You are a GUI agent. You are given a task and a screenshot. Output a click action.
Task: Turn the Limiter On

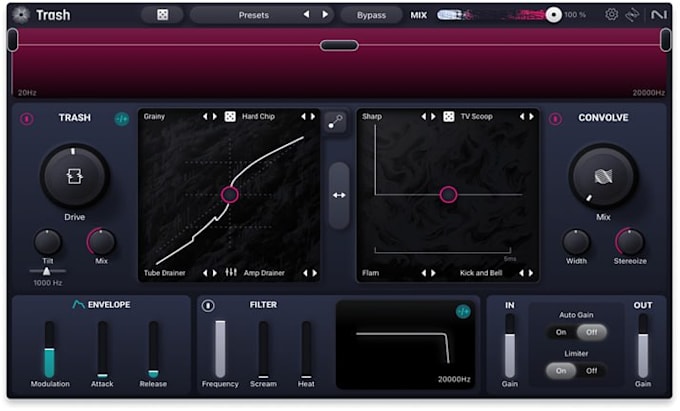(x=561, y=371)
